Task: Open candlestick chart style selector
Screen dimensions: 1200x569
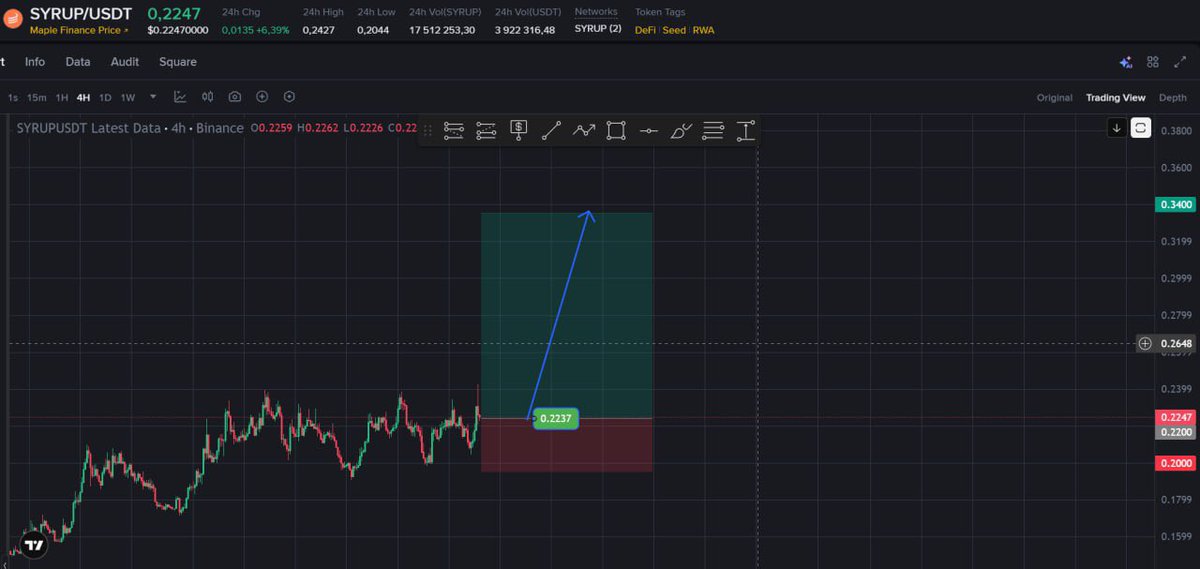Action: (x=208, y=97)
